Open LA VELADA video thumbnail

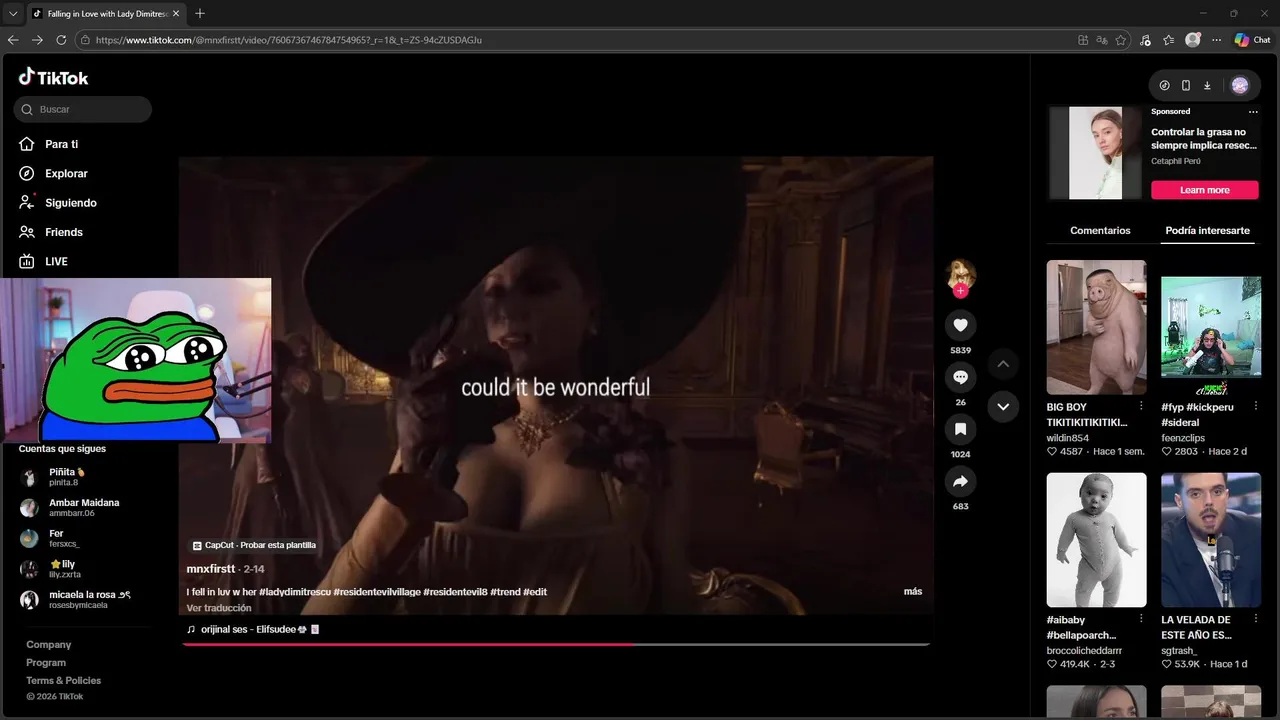[1211, 540]
